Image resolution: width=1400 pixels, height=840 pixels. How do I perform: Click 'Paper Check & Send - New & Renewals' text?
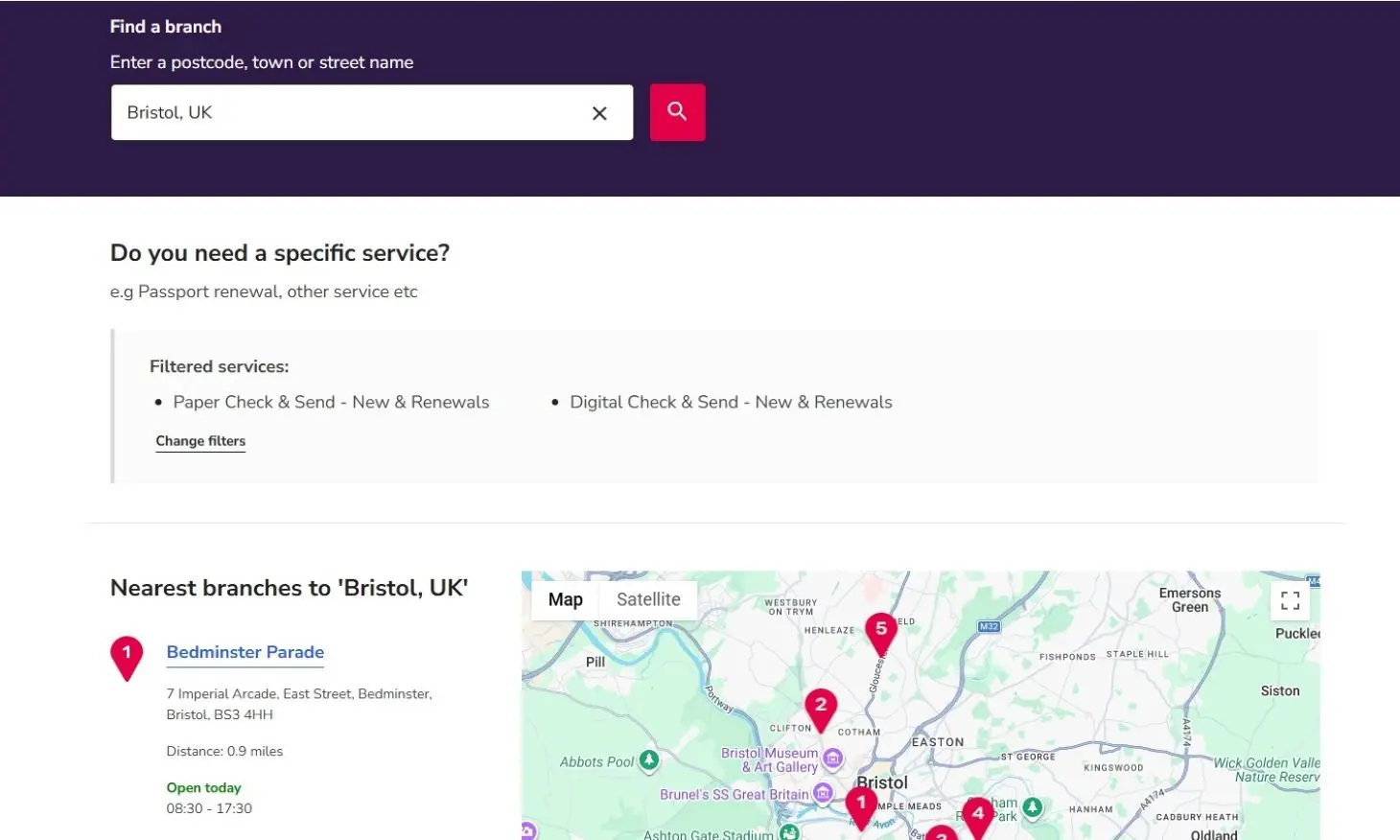pyautogui.click(x=331, y=402)
